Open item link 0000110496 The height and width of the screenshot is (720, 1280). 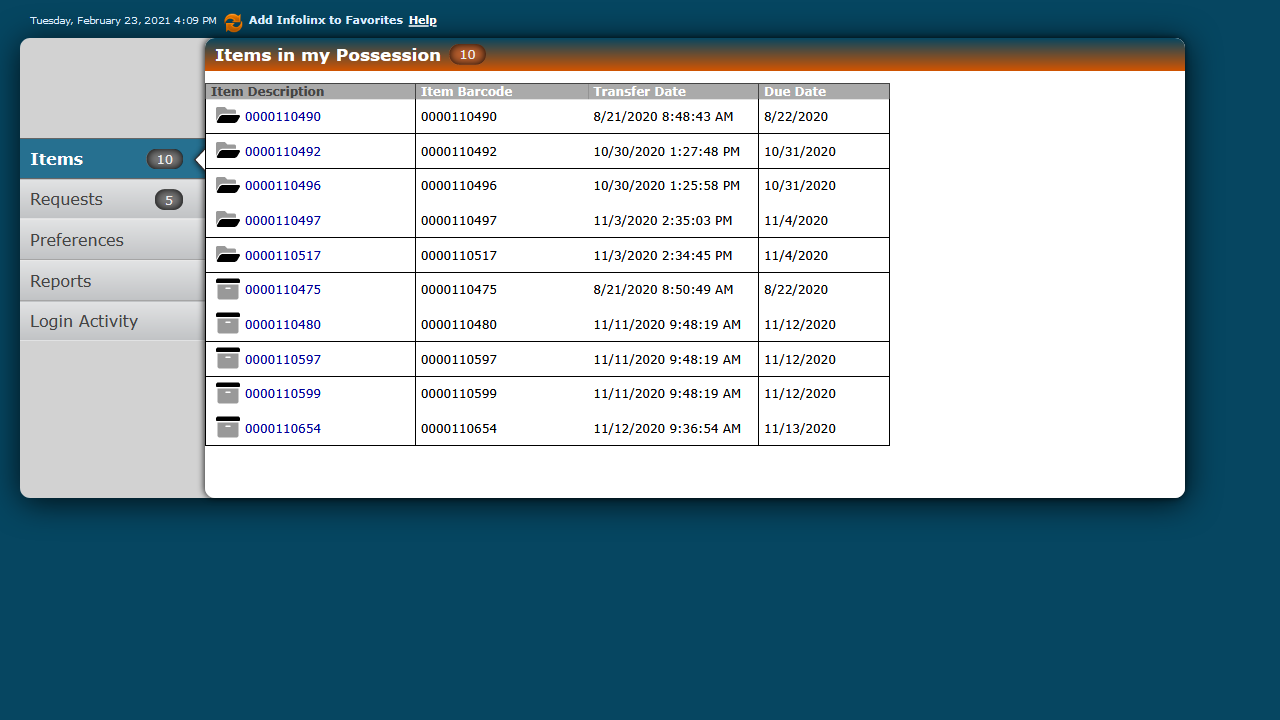tap(283, 186)
